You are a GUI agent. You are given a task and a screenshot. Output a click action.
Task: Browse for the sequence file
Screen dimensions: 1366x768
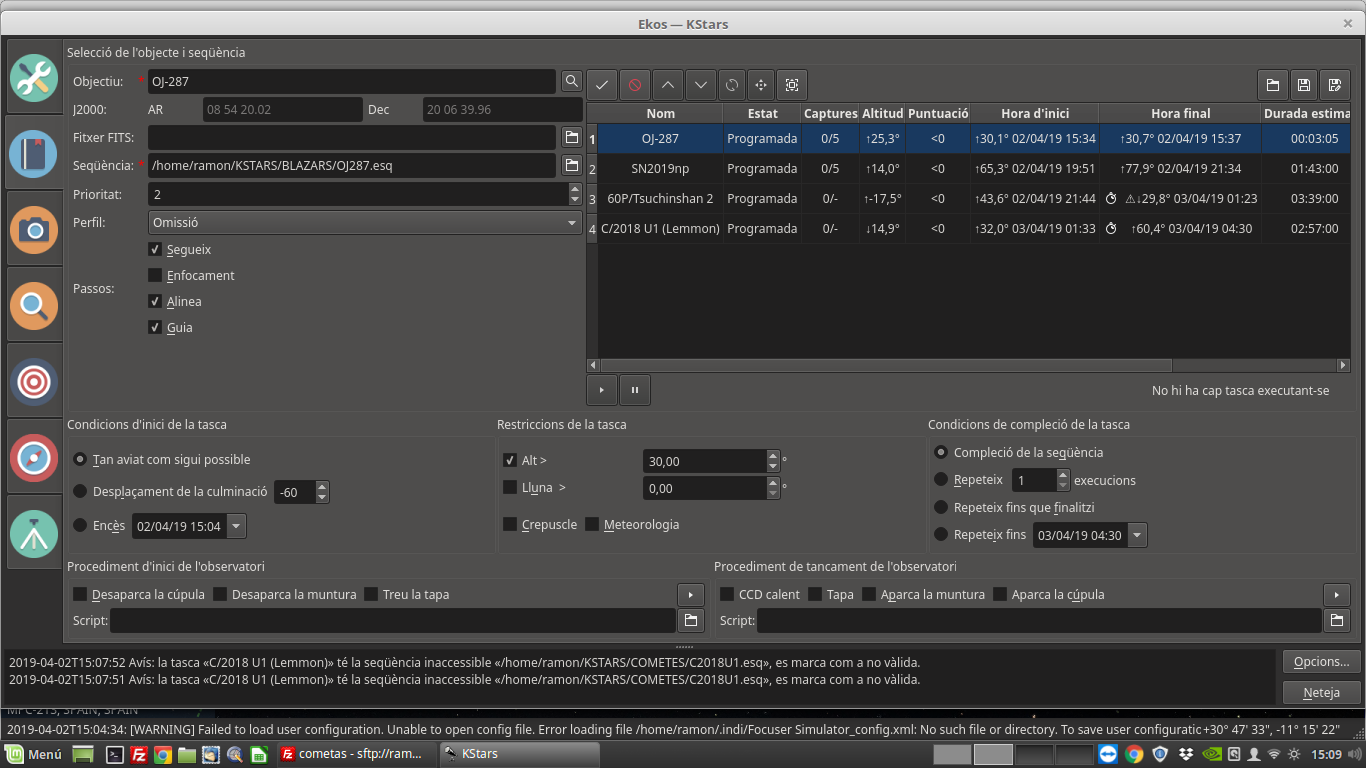point(571,165)
